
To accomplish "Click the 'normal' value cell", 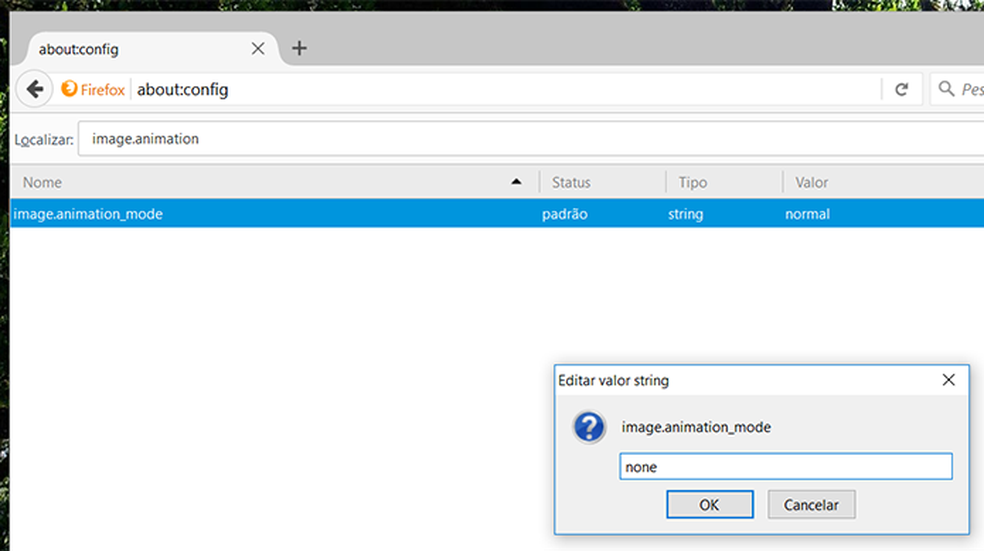I will point(807,214).
